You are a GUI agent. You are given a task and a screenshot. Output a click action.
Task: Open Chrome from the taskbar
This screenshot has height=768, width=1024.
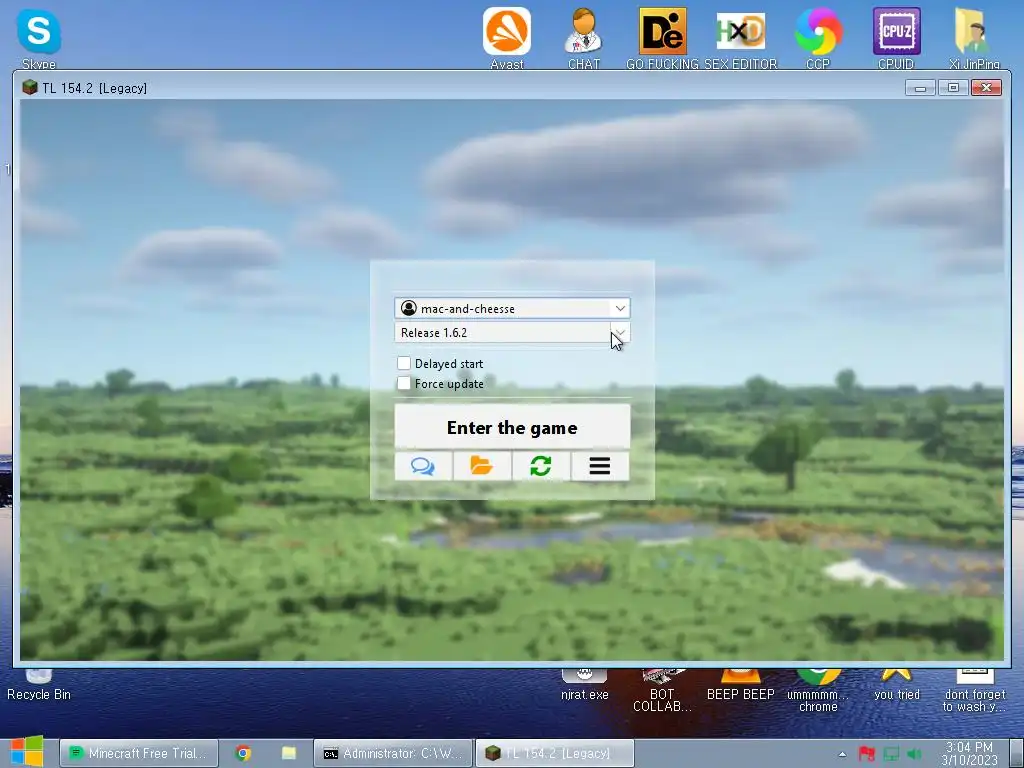point(243,753)
